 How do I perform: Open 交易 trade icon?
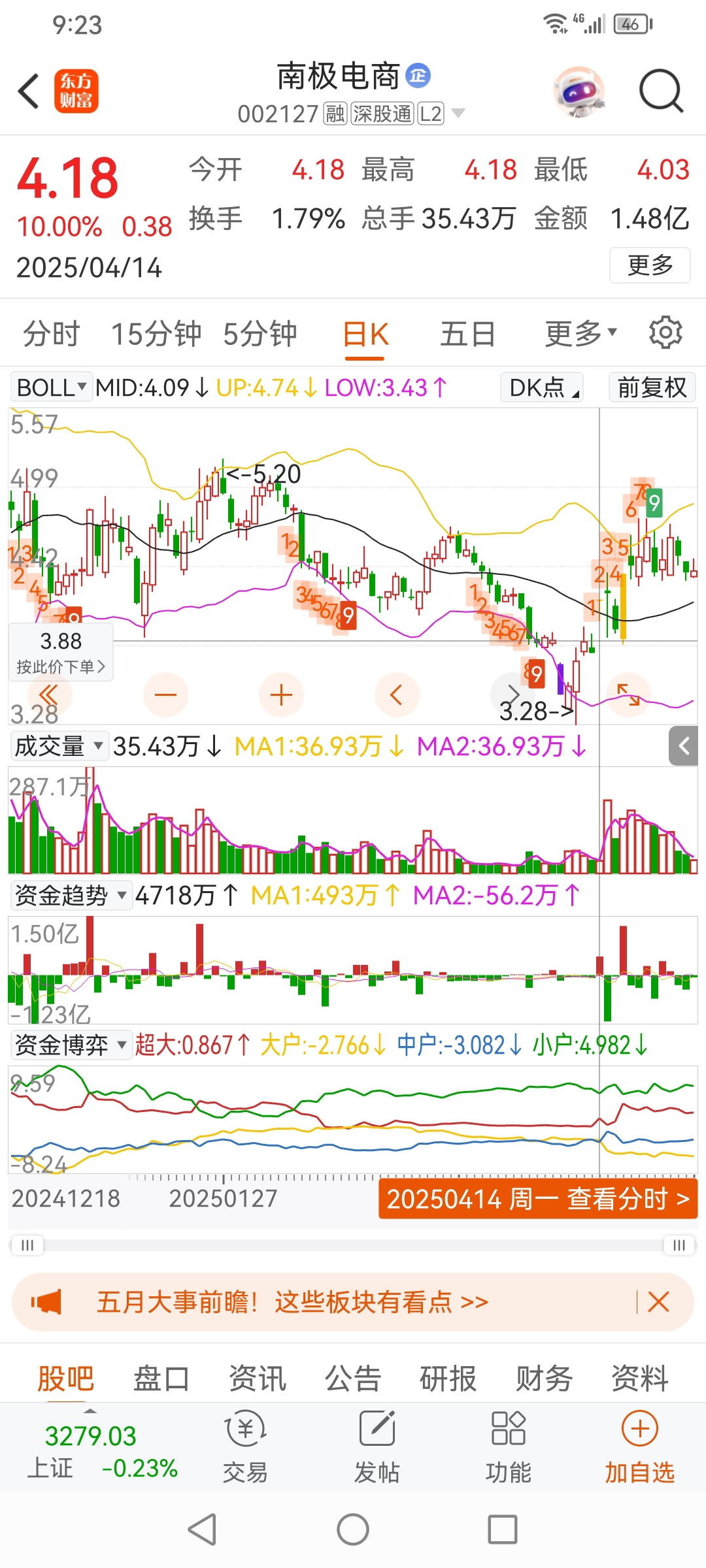pos(245,1446)
